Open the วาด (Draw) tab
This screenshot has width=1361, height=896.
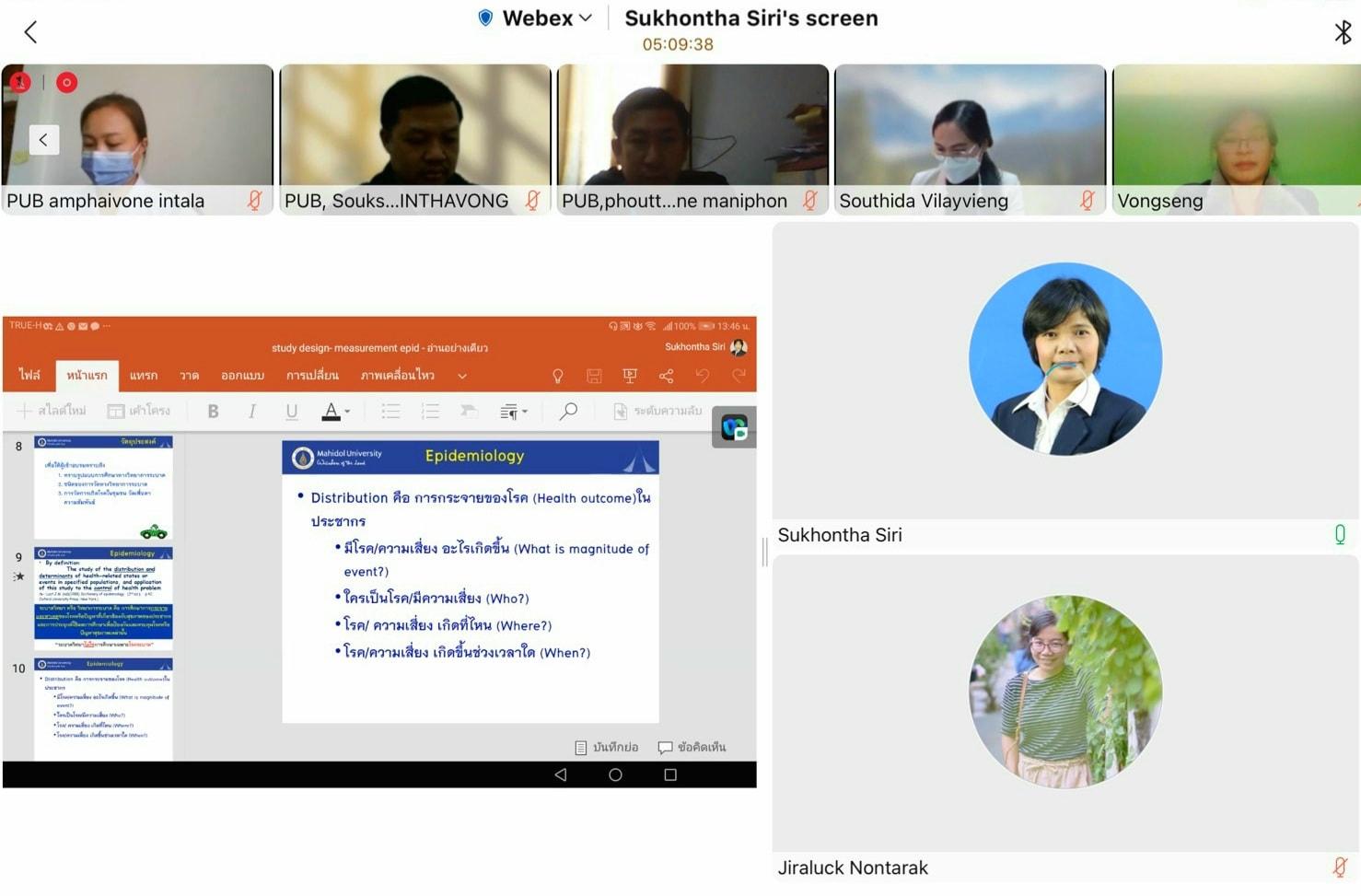(190, 376)
